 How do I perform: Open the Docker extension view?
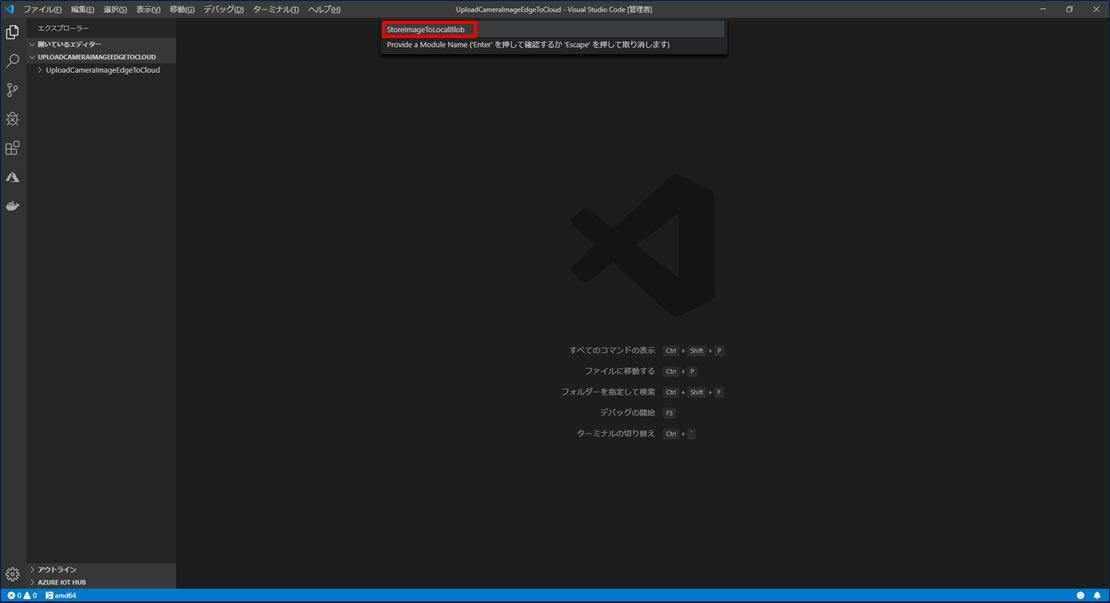[x=12, y=206]
